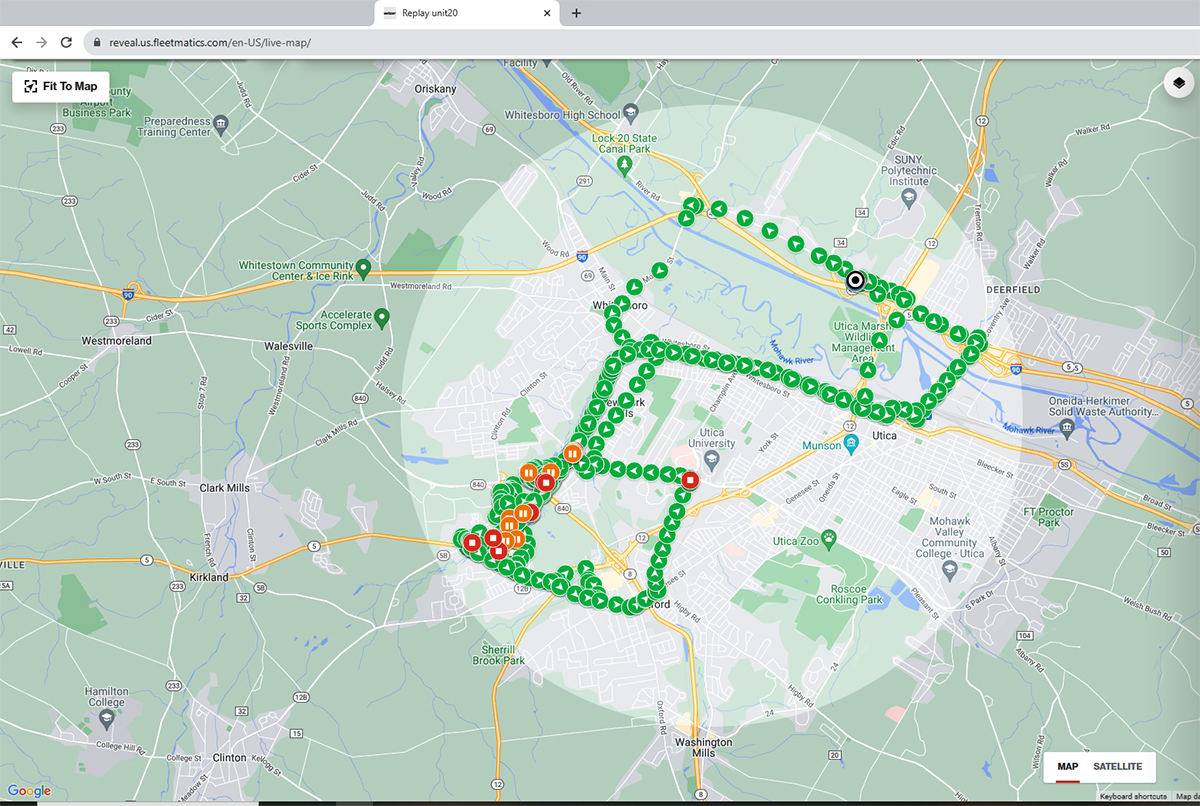This screenshot has width=1200, height=806.
Task: Click the Preparedness Training Center marker
Action: pyautogui.click(x=221, y=124)
